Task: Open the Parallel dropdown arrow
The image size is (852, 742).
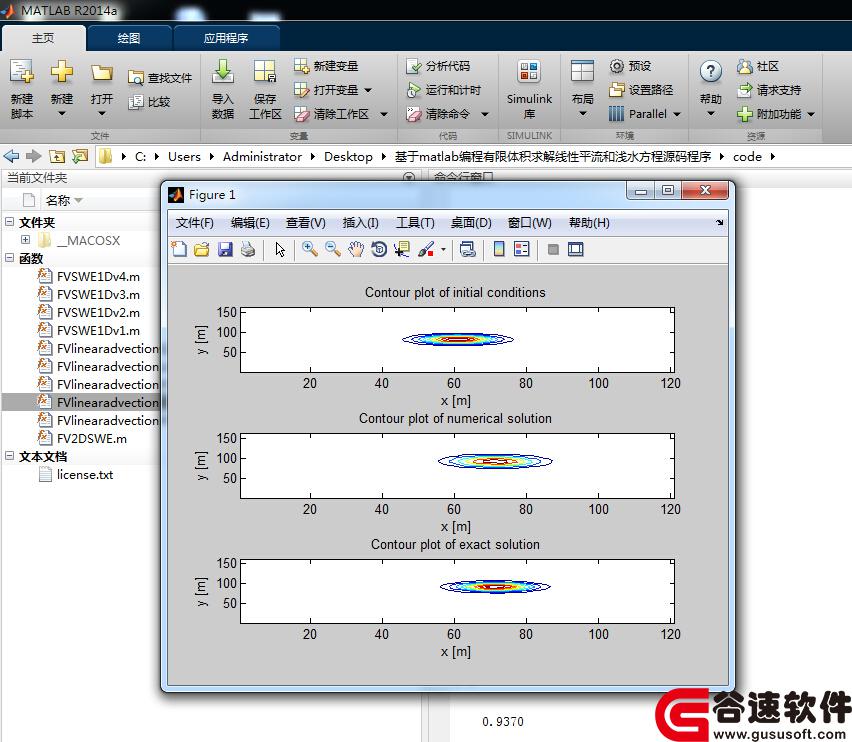Action: 676,114
